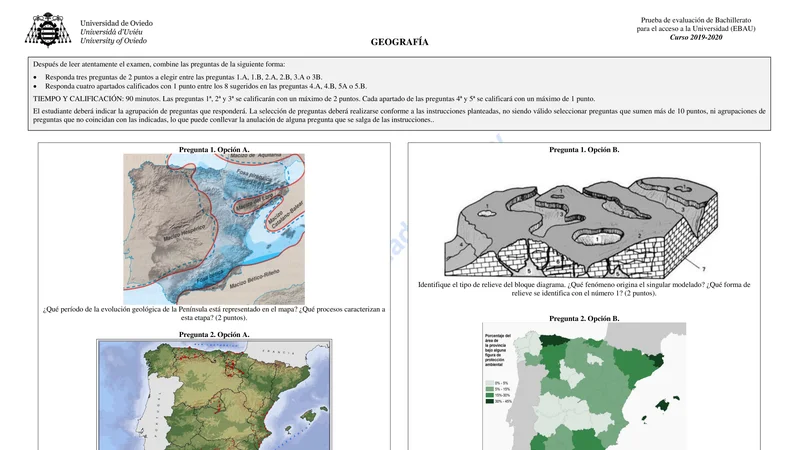Click the GEOGRAFÍA exam title

click(x=399, y=43)
